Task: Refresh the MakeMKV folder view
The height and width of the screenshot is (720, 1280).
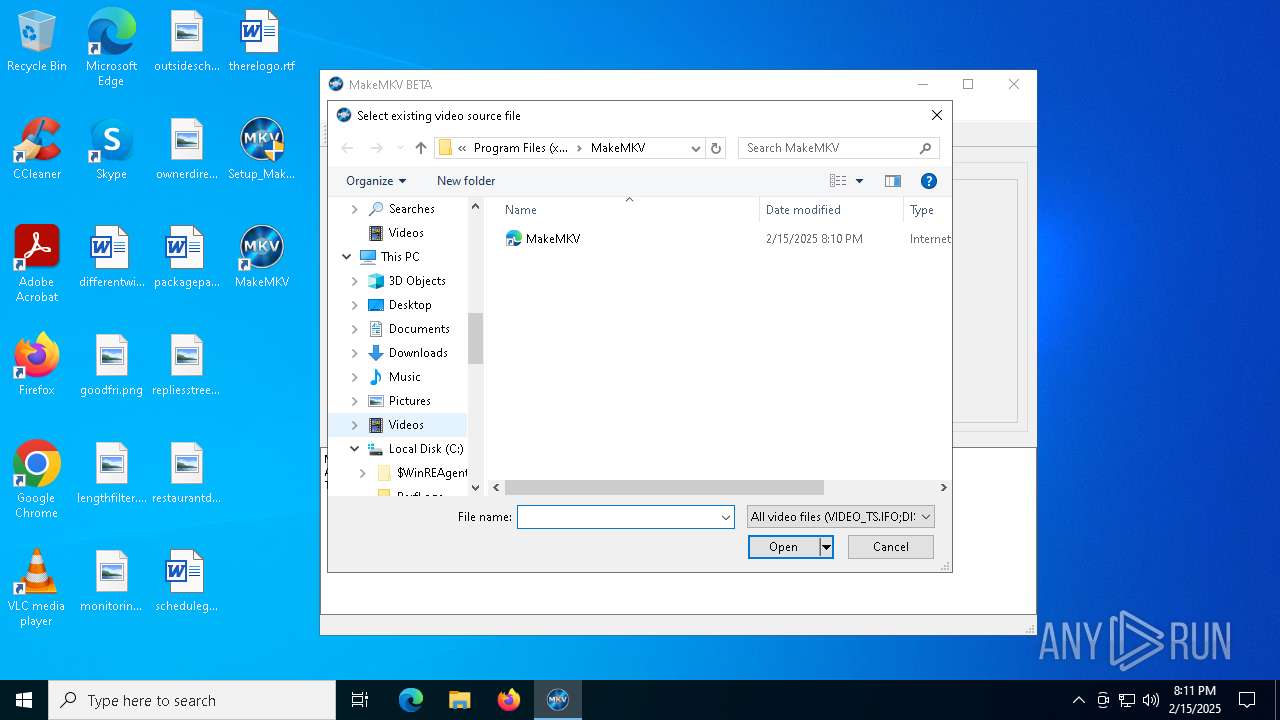Action: pos(716,148)
